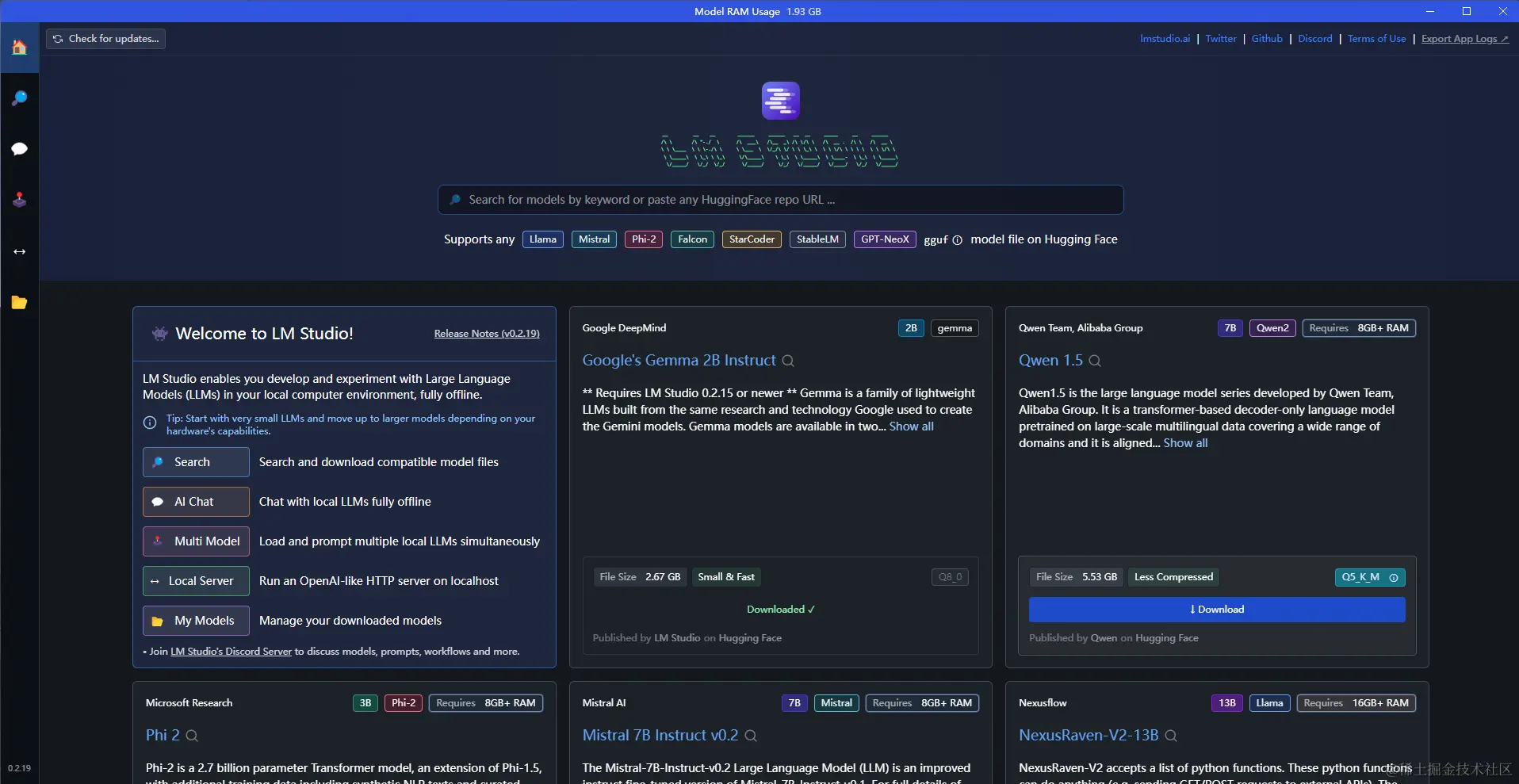Open the Twitter link
Image resolution: width=1519 pixels, height=784 pixels.
coord(1220,39)
